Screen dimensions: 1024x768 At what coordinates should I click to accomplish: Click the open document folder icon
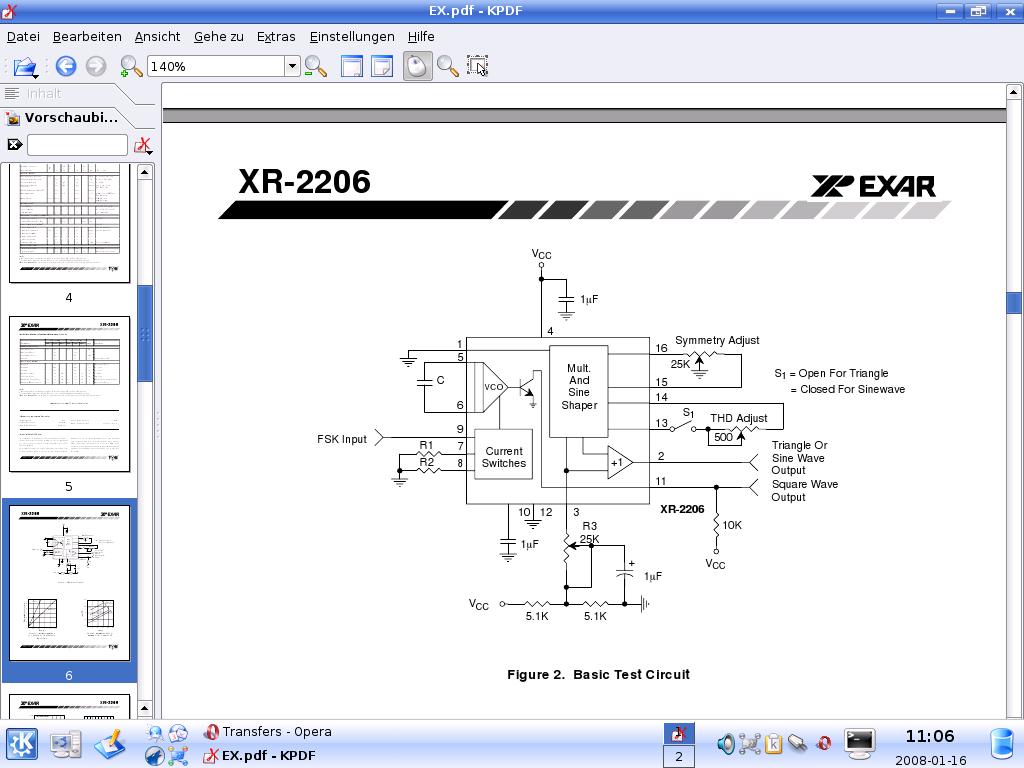pos(25,67)
